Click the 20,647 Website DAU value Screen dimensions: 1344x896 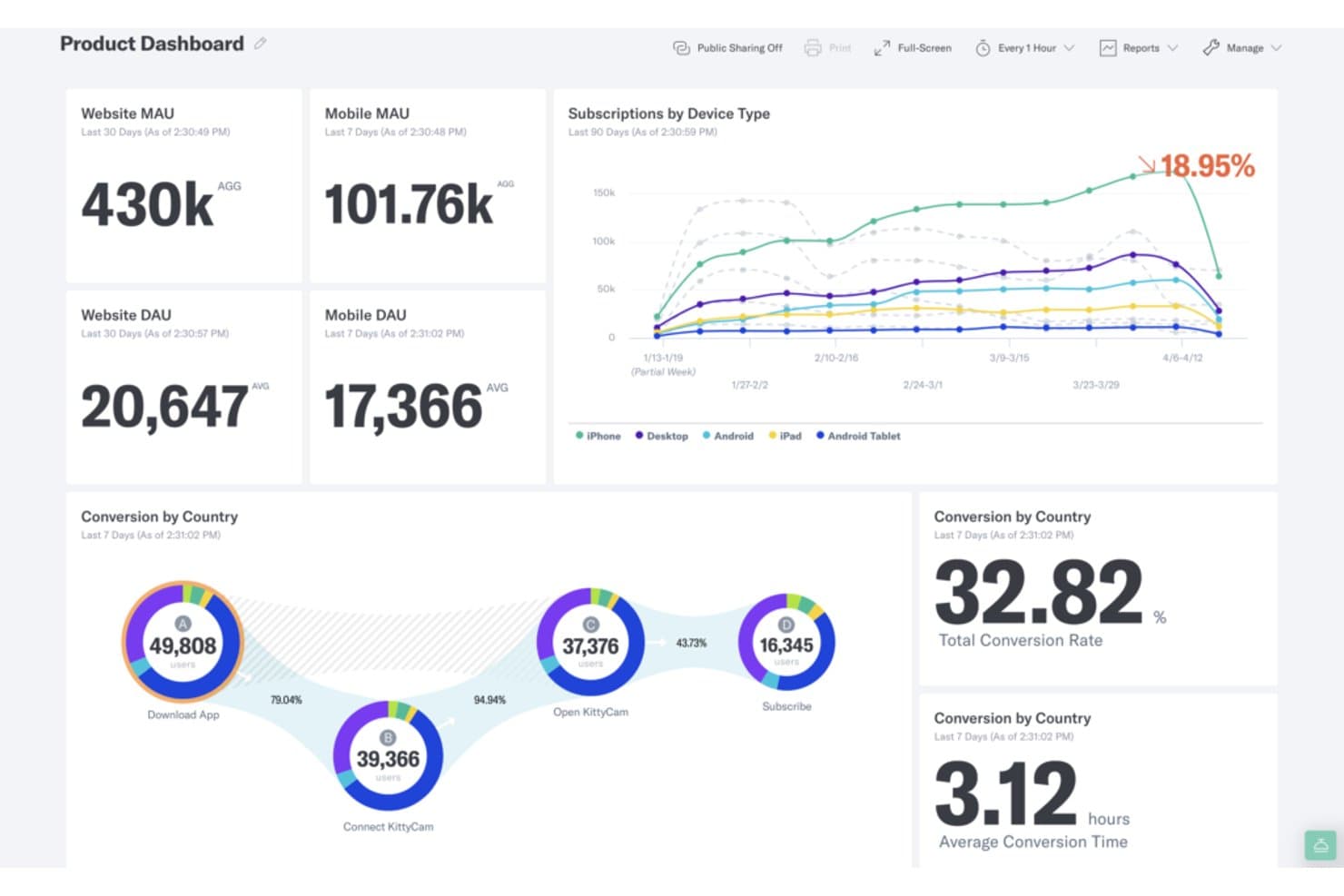(164, 406)
